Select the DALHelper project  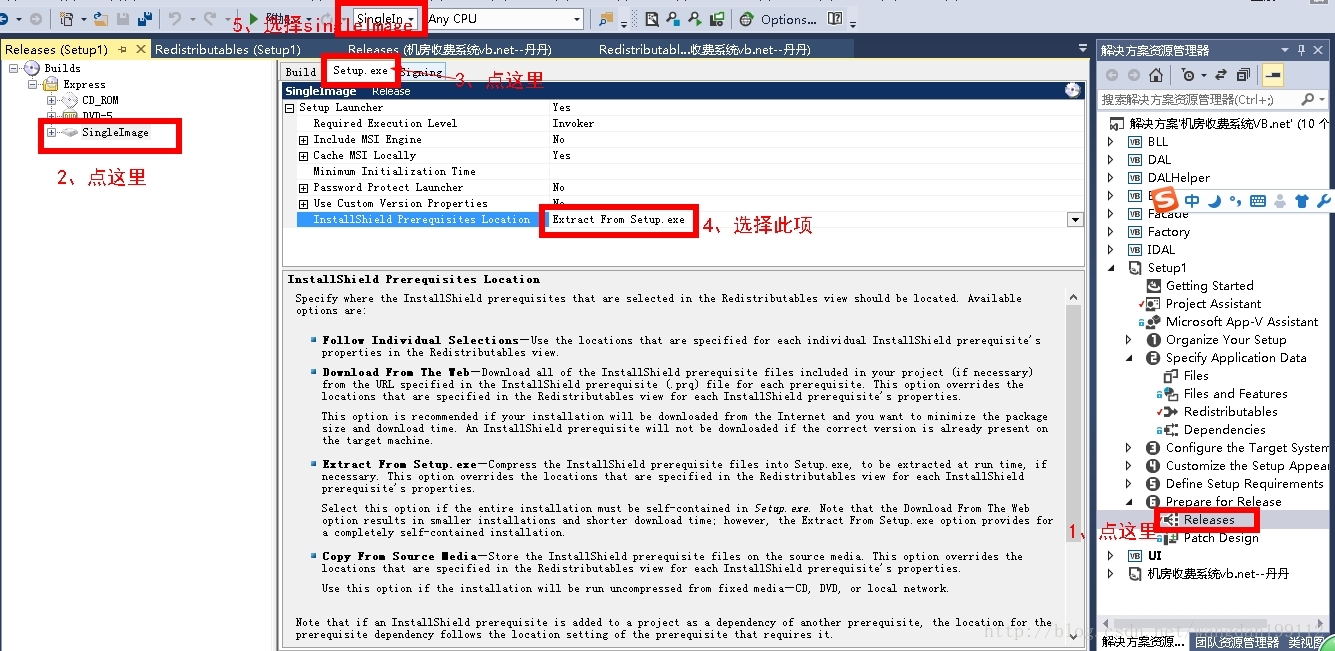coord(1178,178)
